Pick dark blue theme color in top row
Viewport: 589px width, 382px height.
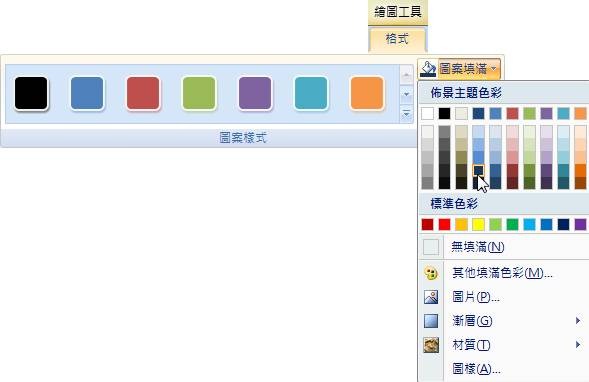click(478, 113)
